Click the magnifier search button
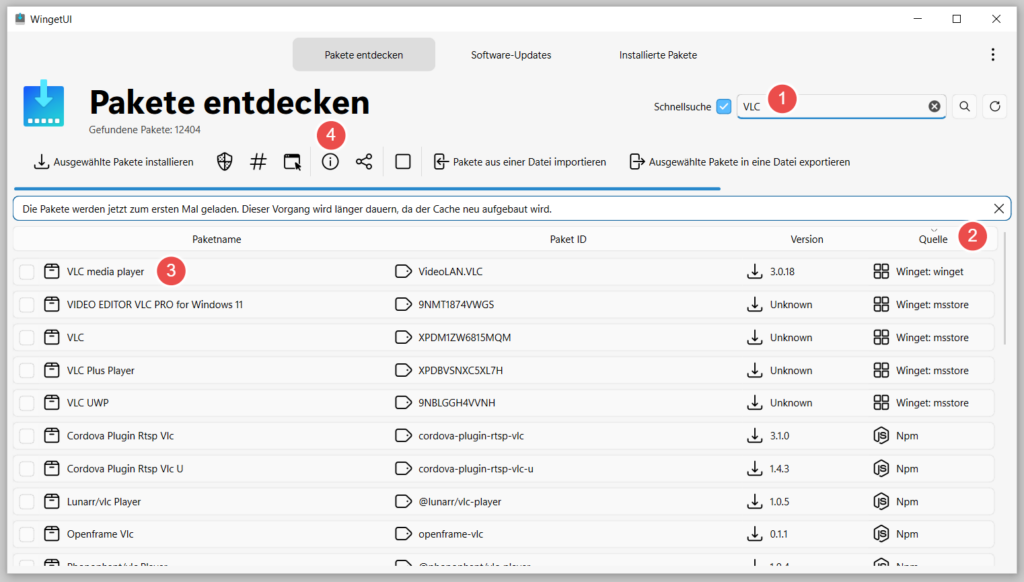The image size is (1024, 582). [x=965, y=106]
